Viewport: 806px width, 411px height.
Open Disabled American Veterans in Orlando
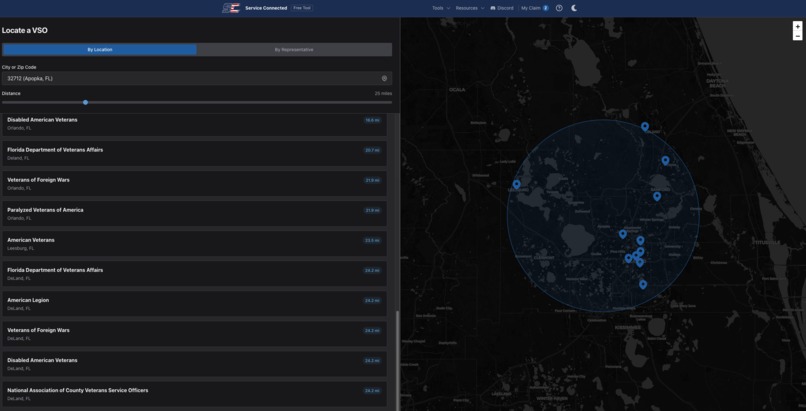pyautogui.click(x=194, y=124)
